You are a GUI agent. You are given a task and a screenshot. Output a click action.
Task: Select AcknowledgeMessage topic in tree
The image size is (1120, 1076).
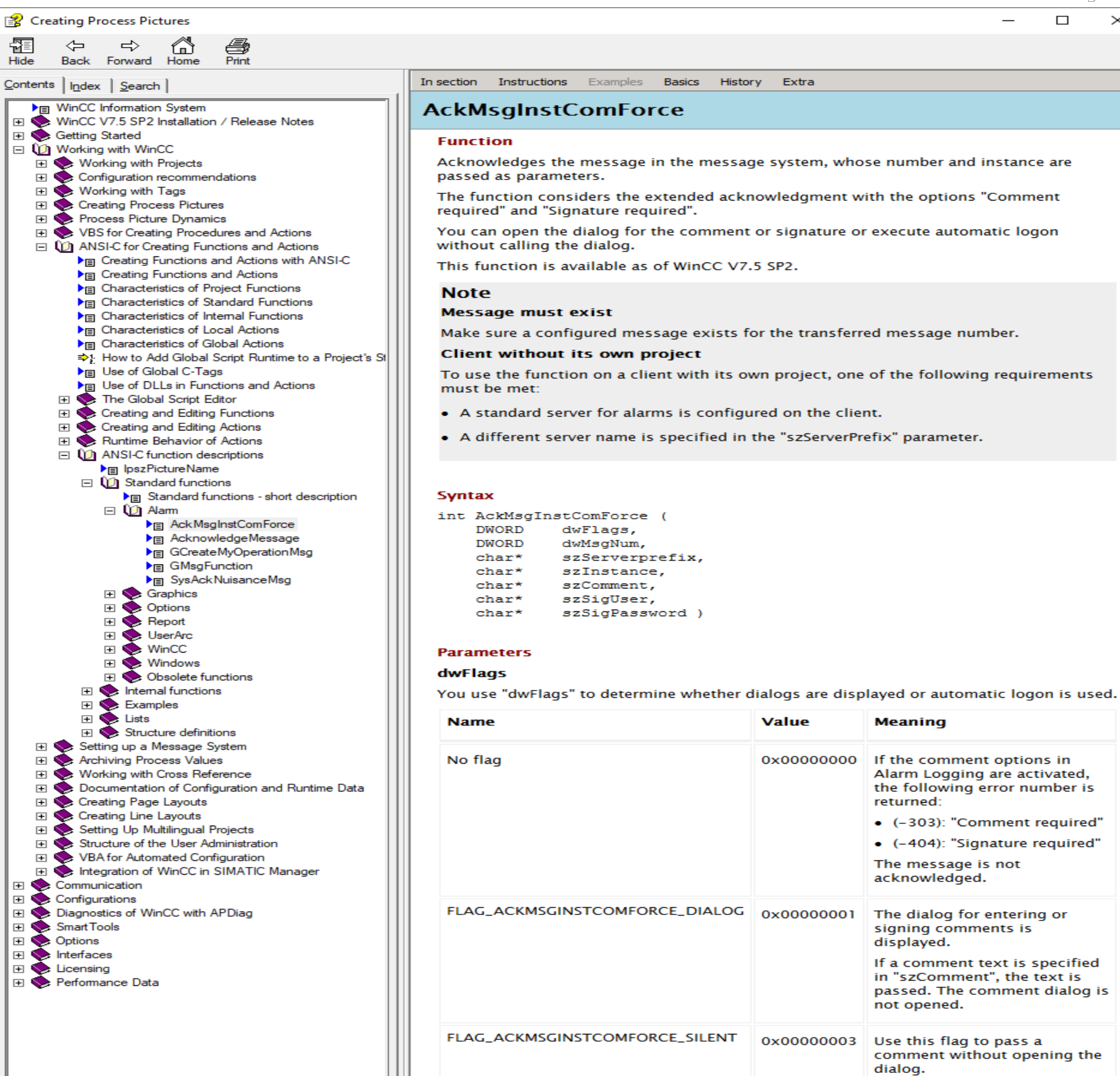pyautogui.click(x=234, y=539)
